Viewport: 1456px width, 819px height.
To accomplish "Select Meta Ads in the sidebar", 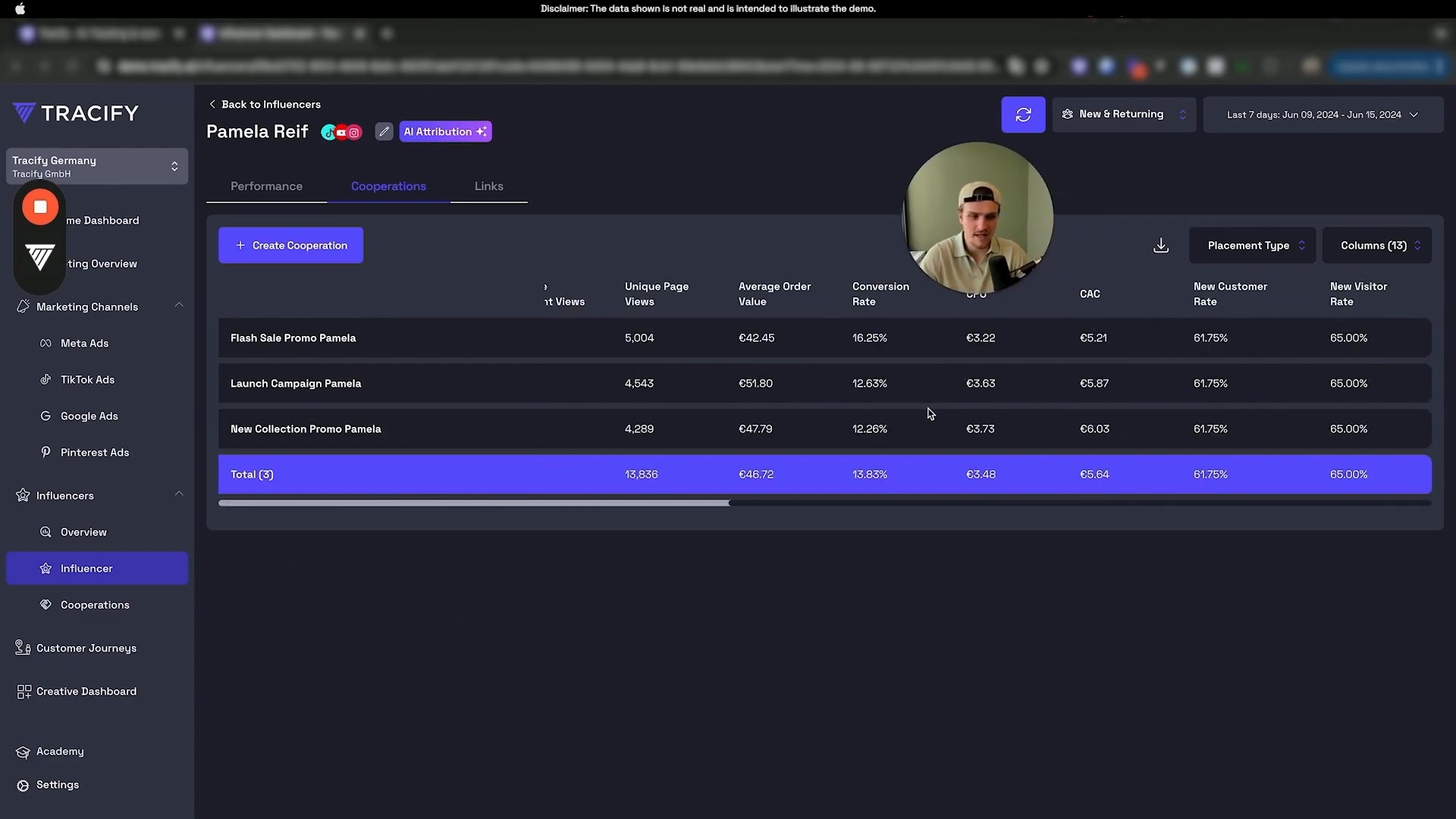I will click(85, 343).
